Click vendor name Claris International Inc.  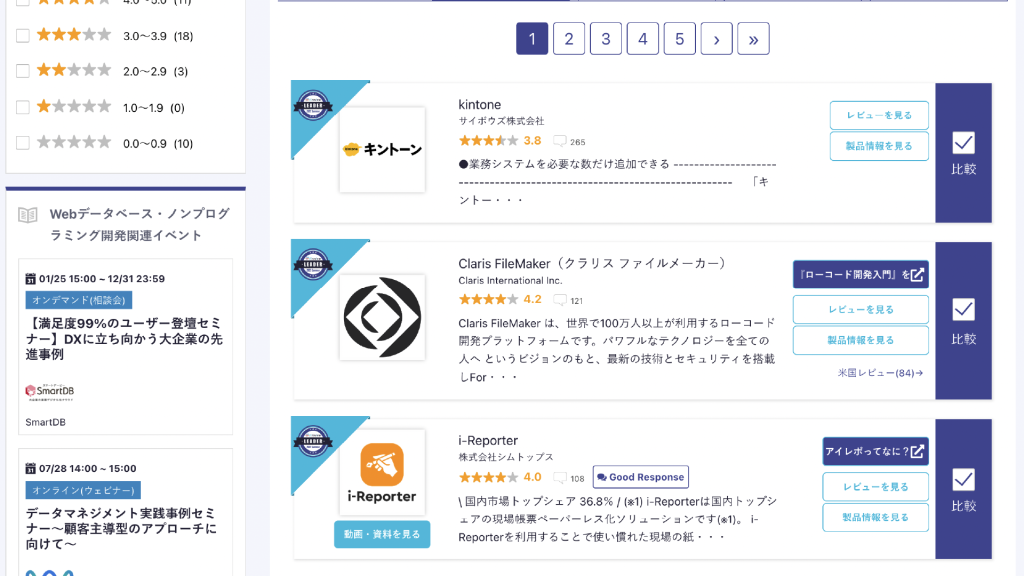point(510,281)
